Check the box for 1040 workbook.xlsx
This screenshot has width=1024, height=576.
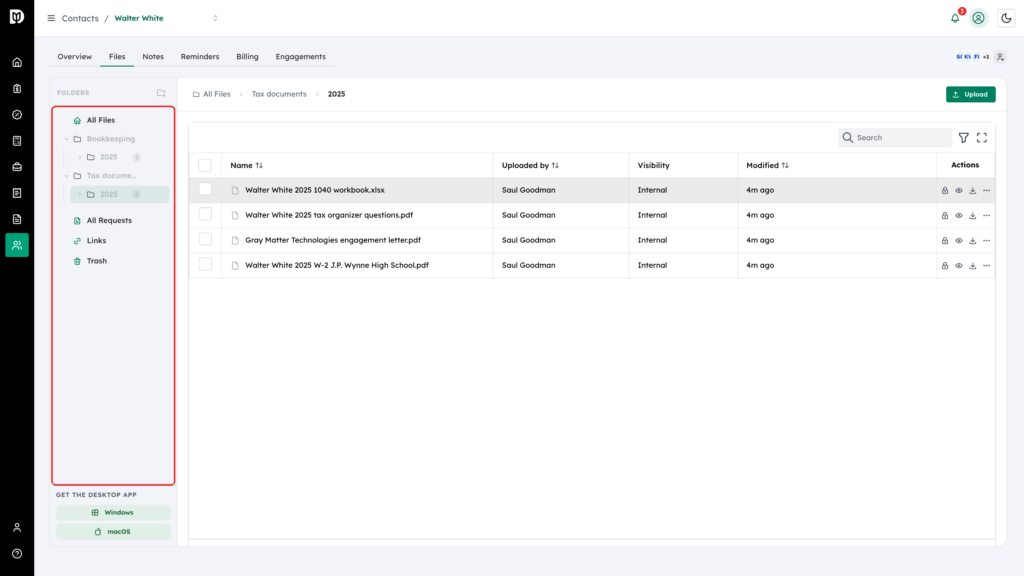[x=205, y=189]
